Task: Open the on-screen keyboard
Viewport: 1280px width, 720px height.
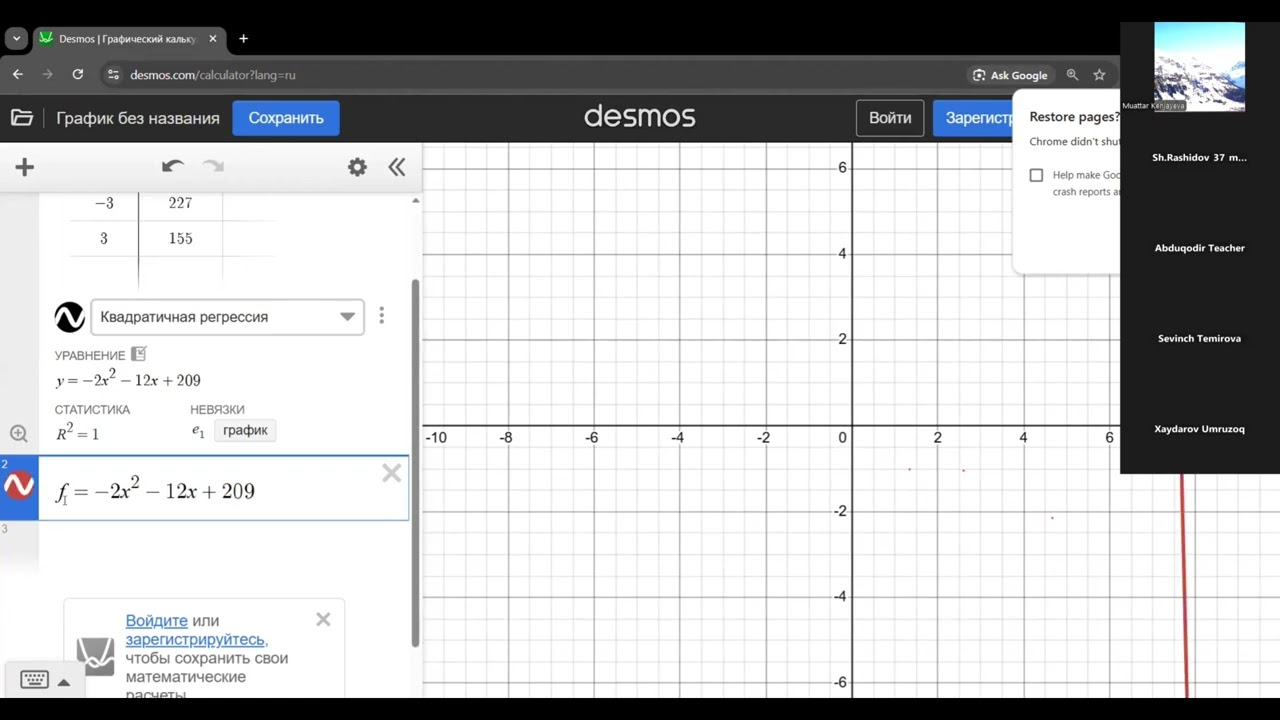Action: click(34, 680)
